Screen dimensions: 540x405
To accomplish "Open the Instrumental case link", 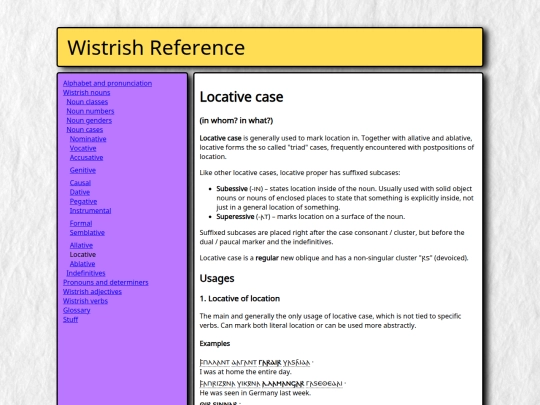I will (90, 211).
